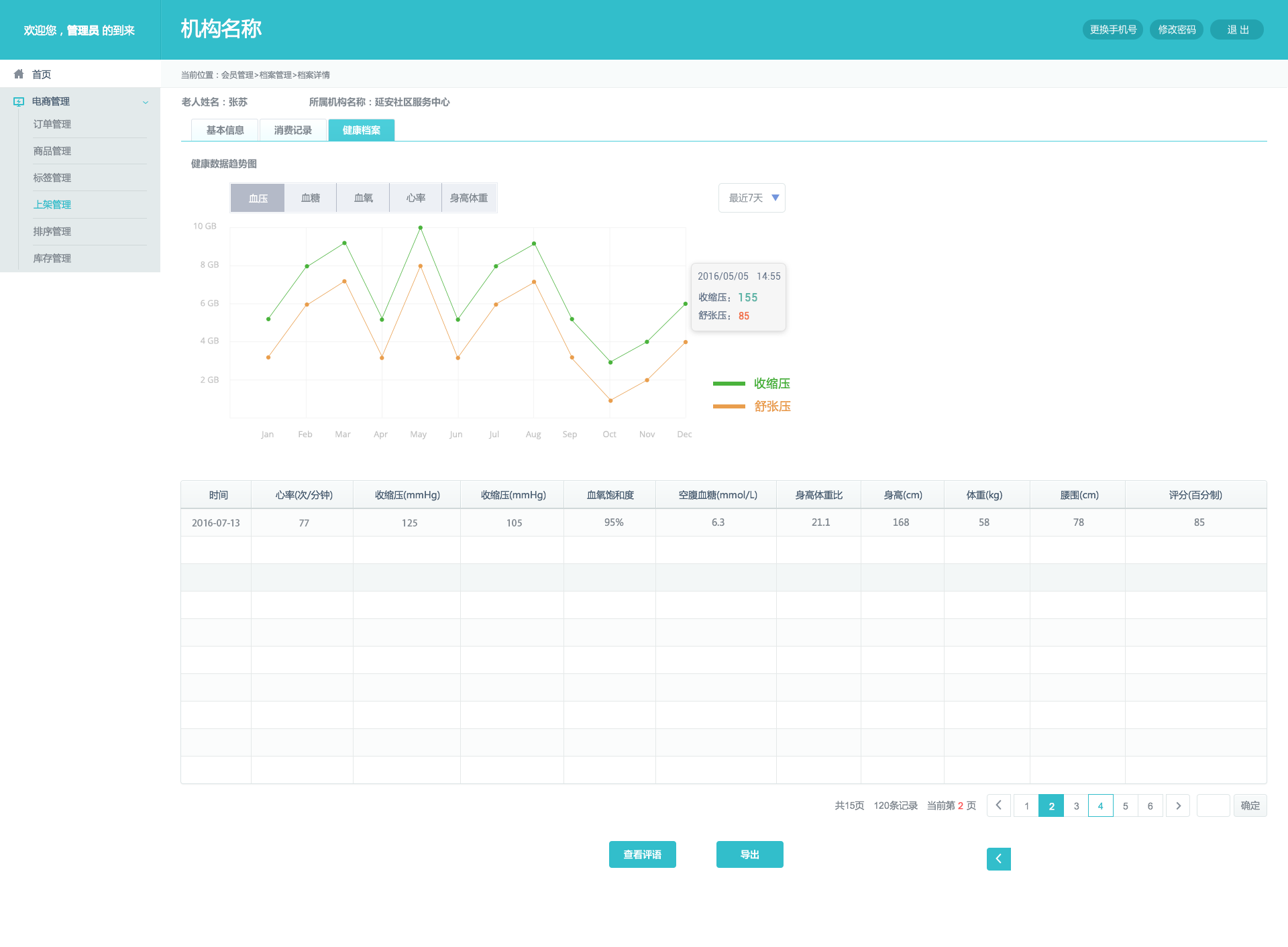This screenshot has height=947, width=1288.
Task: Click the 身高(cm) column header
Action: 903,495
